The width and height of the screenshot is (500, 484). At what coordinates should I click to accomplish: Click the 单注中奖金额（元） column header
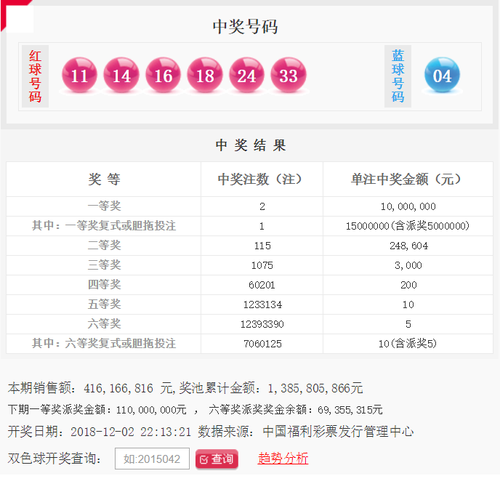[x=408, y=179]
